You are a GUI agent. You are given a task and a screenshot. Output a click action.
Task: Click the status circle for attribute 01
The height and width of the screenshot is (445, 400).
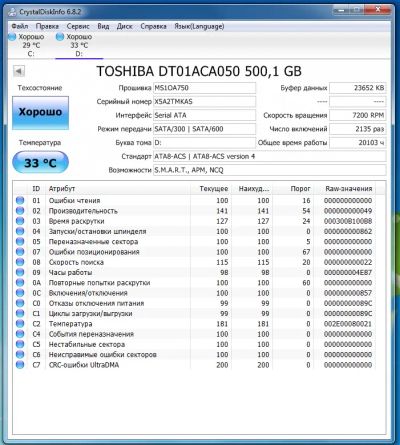pyautogui.click(x=20, y=200)
